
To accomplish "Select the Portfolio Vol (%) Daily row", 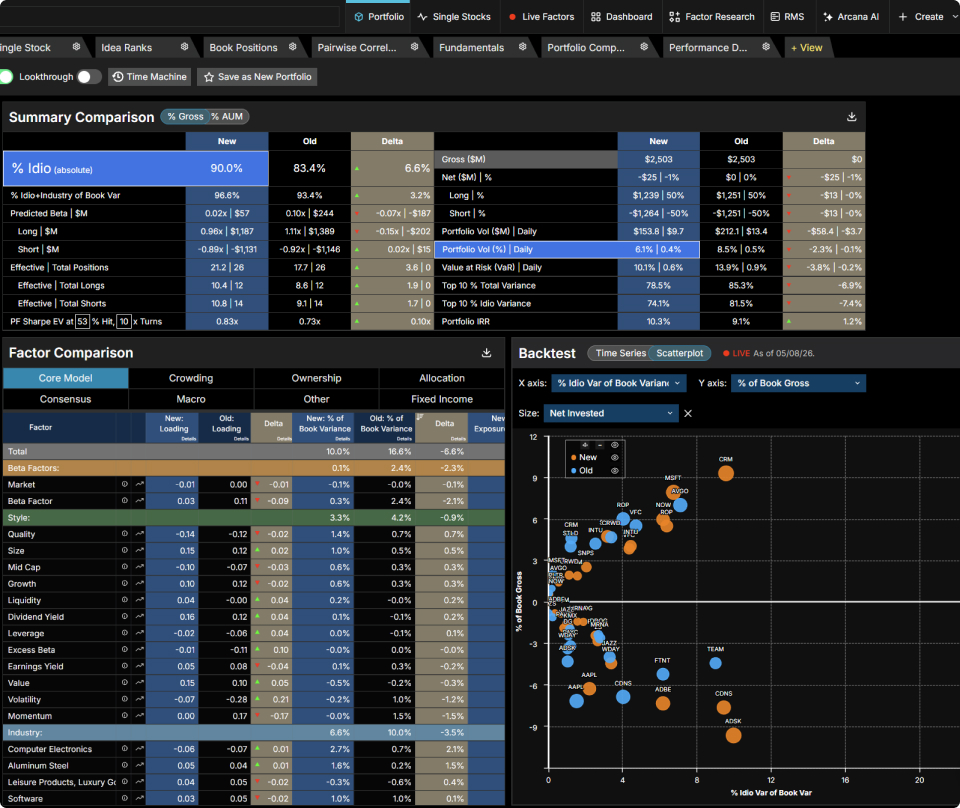I will pos(567,249).
